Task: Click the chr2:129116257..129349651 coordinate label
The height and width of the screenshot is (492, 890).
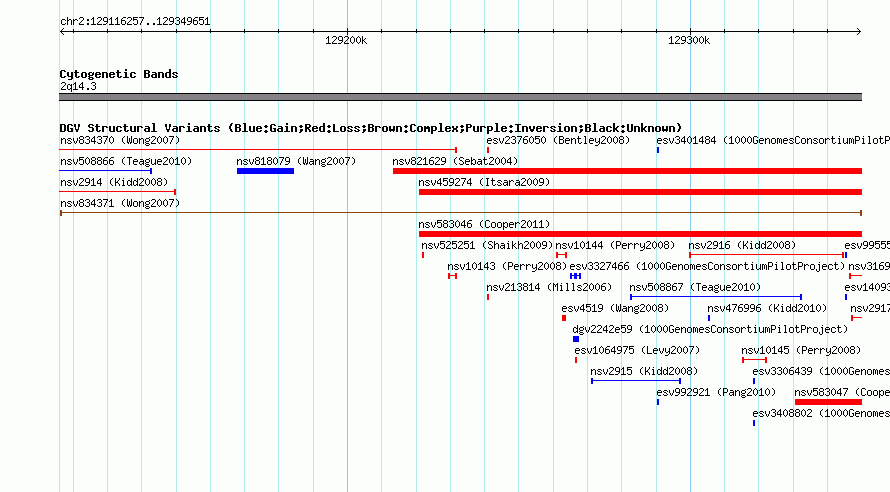Action: [135, 22]
